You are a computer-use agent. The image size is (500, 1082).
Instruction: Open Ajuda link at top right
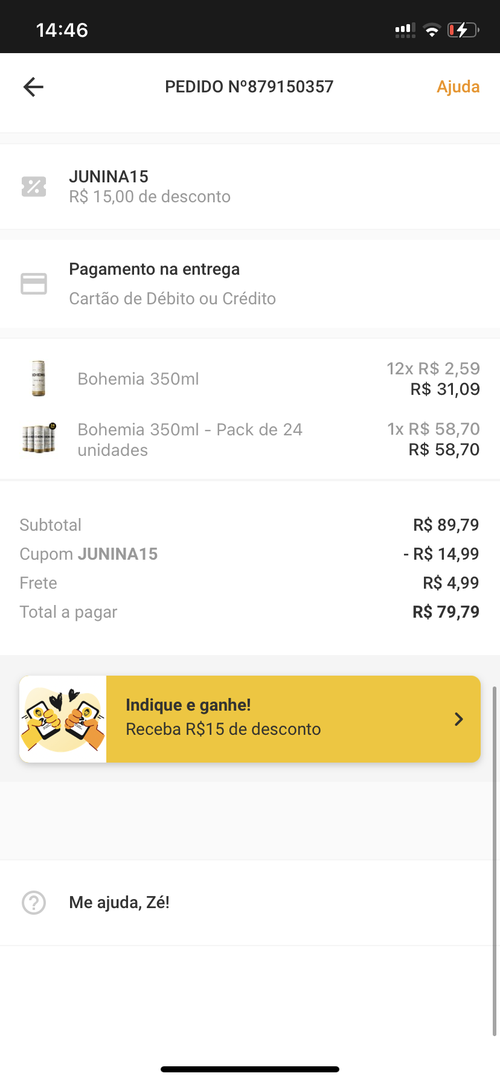[x=458, y=87]
